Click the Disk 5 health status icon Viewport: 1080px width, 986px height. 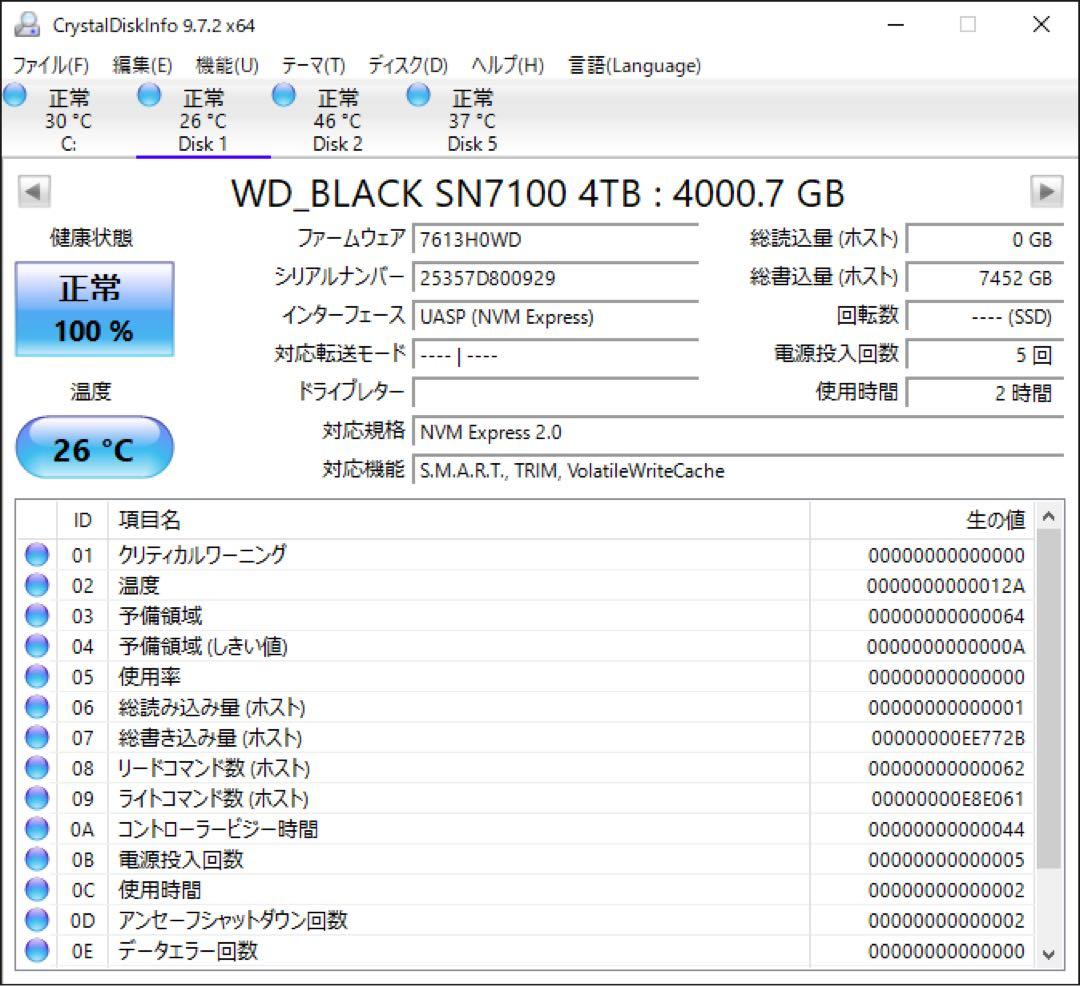[416, 95]
